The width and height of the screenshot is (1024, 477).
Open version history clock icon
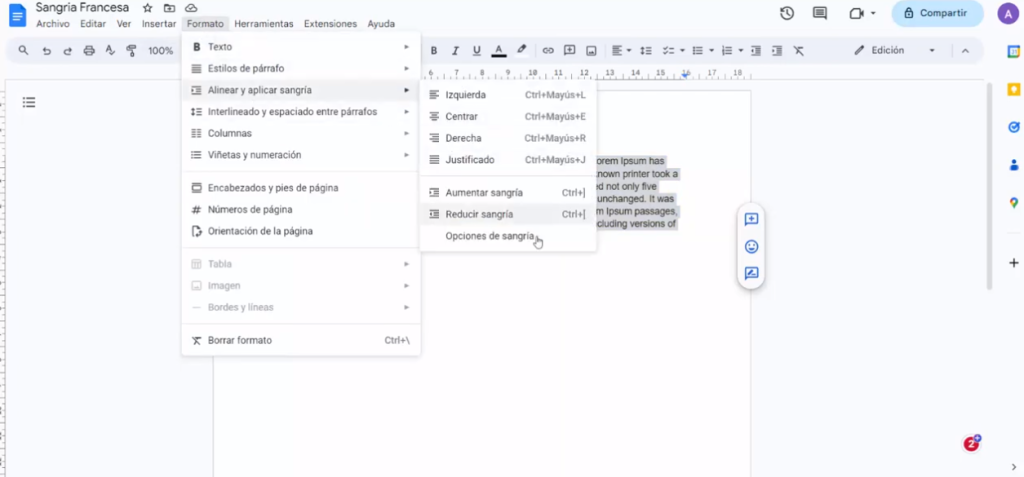click(787, 13)
